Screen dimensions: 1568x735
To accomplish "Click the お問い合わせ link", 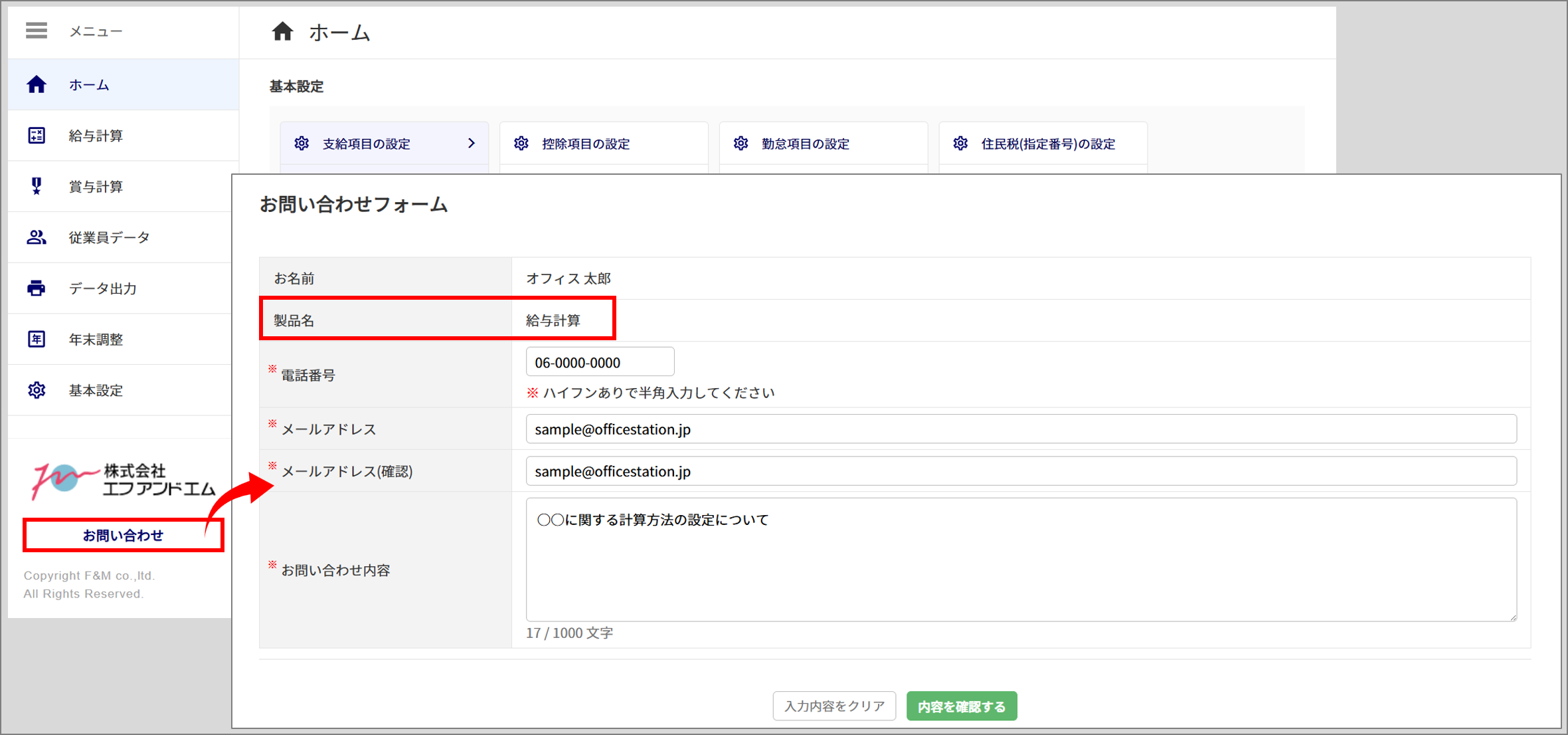I will coord(123,536).
